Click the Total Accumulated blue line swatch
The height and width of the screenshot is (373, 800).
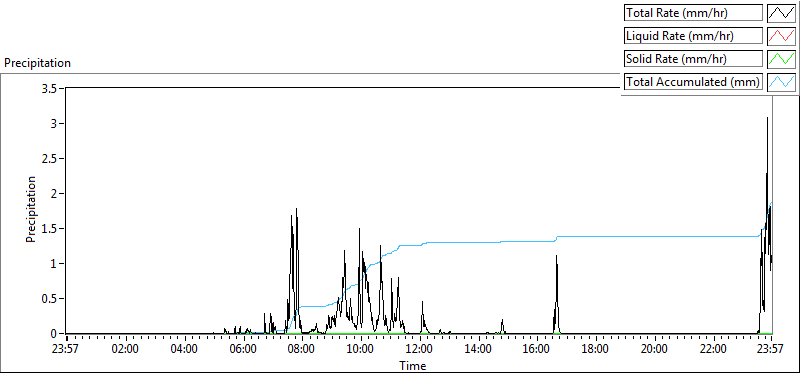coord(782,82)
